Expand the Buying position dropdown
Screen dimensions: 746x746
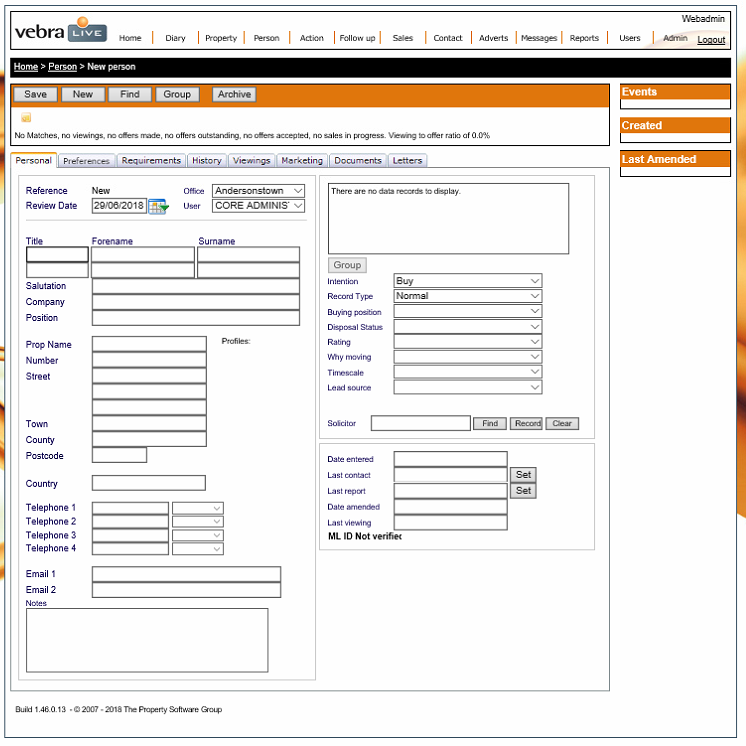[468, 311]
